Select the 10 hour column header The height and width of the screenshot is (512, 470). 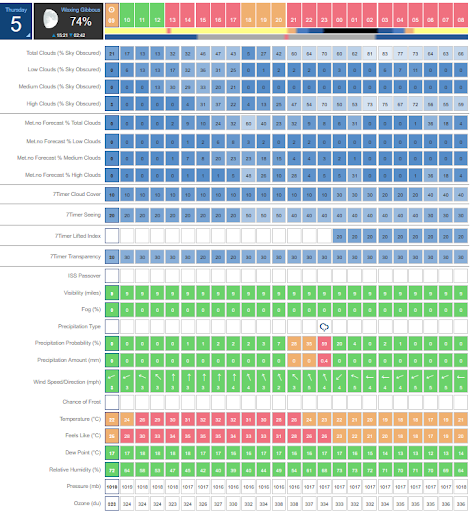127,15
